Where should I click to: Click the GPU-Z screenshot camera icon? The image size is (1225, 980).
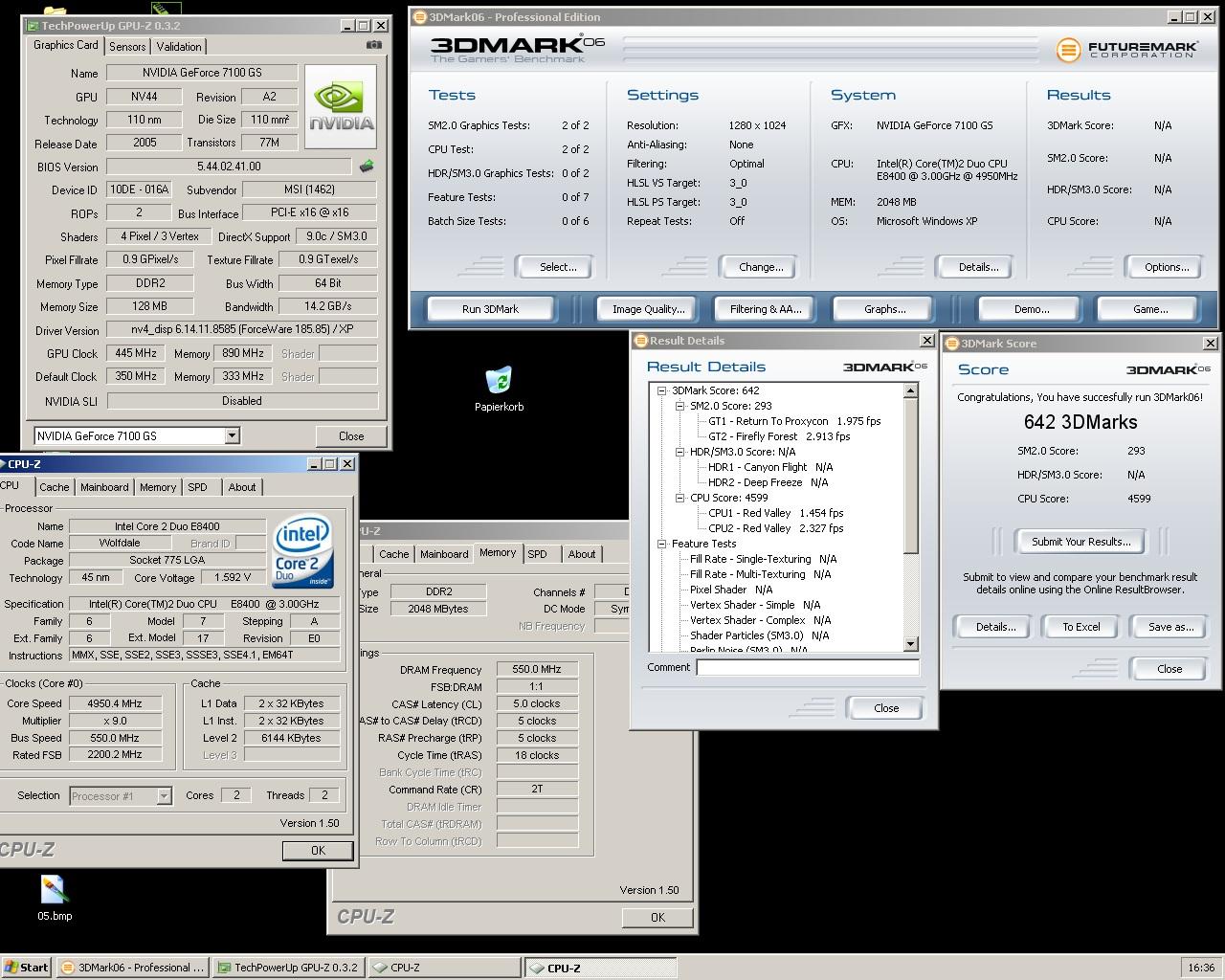[x=374, y=45]
